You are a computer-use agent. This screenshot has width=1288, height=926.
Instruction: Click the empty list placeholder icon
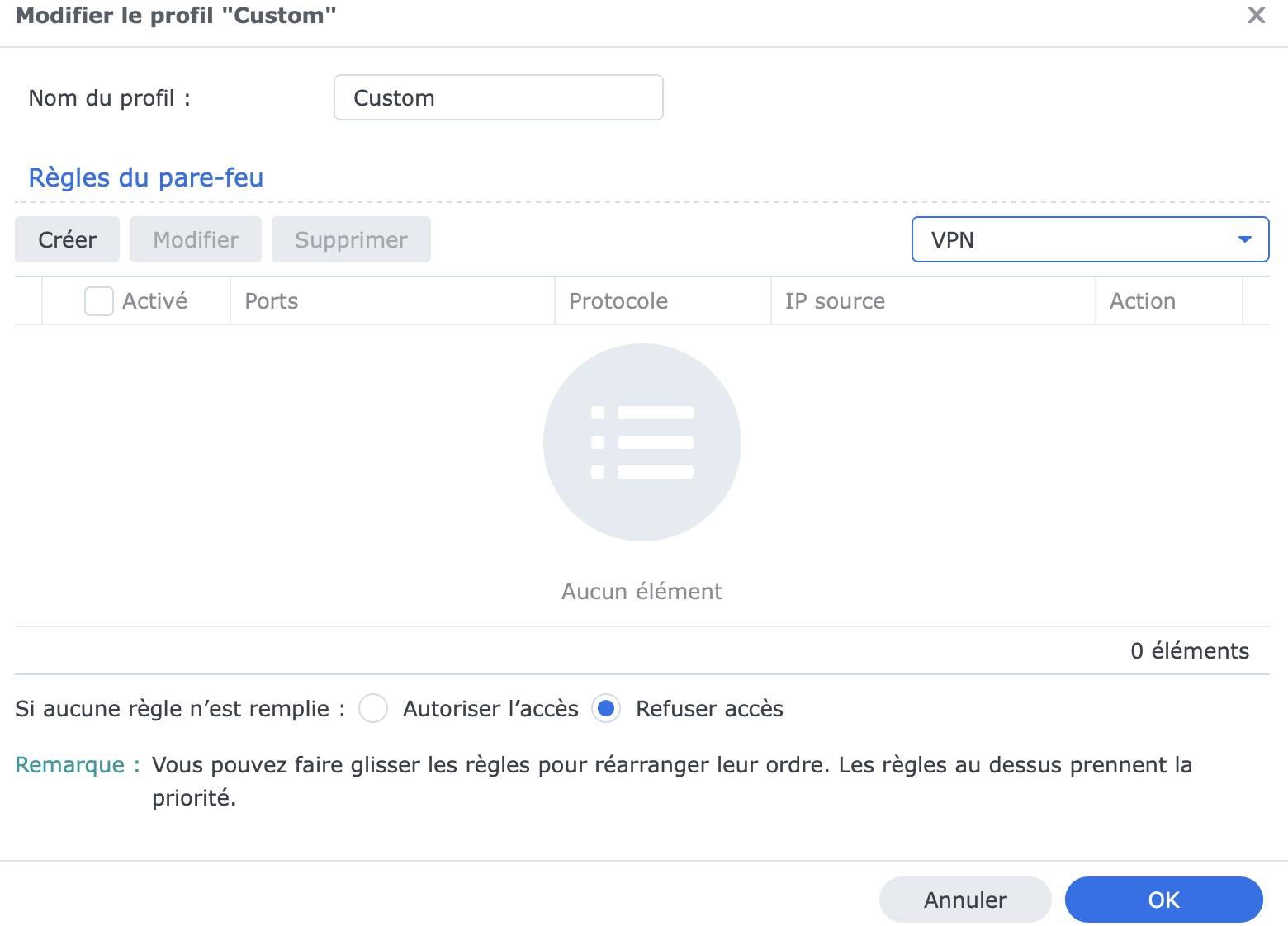642,442
